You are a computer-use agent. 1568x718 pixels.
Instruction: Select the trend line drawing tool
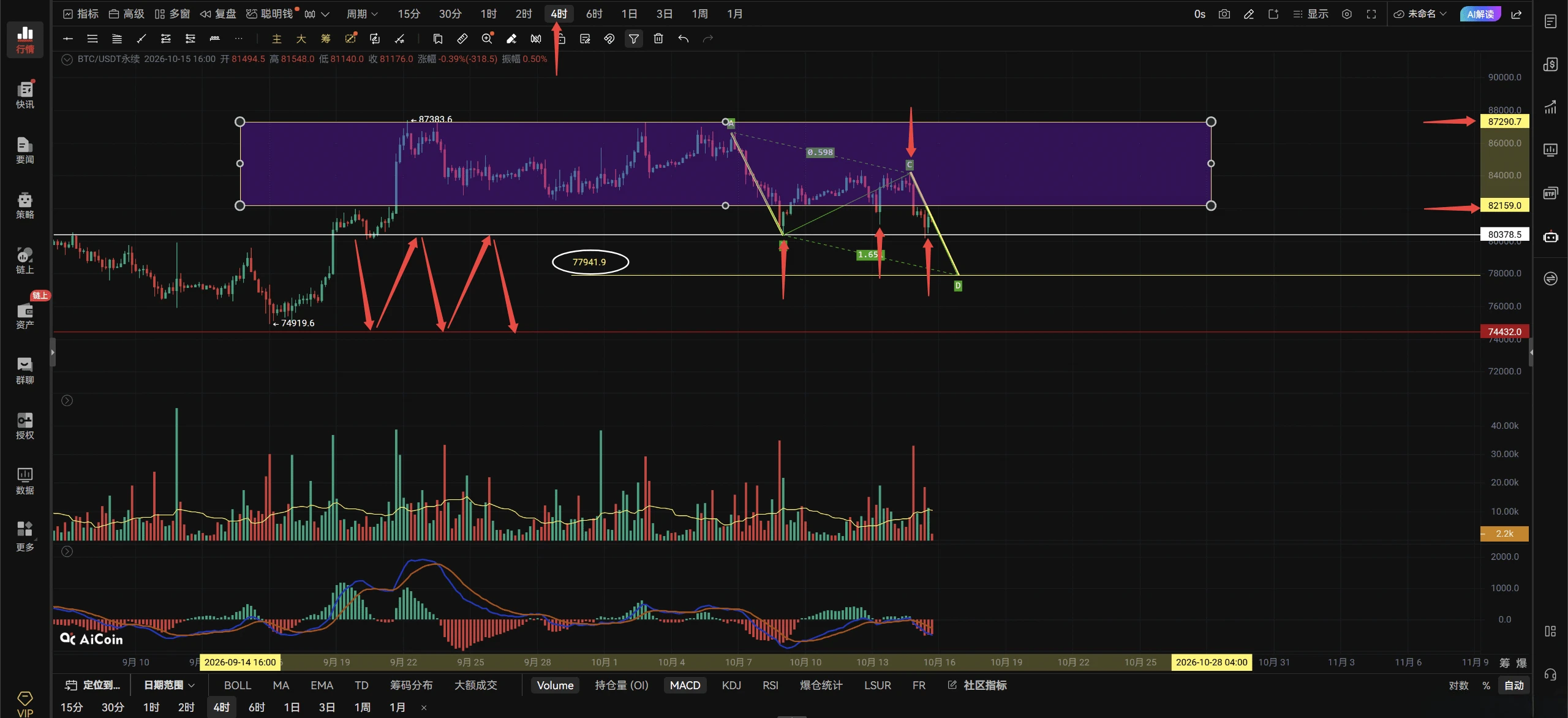pos(141,39)
